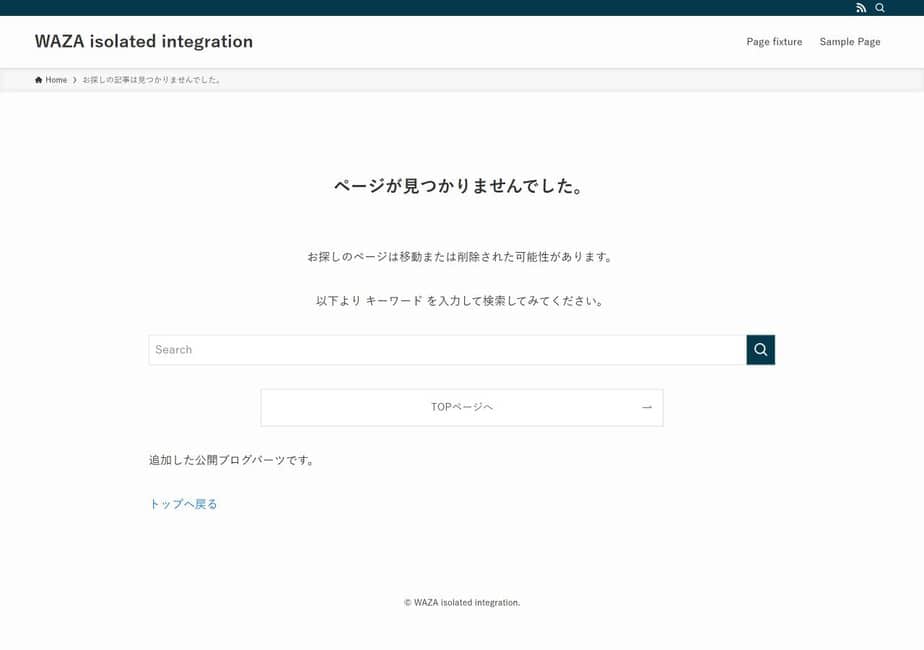Open the RSS feed icon
Viewport: 924px width, 650px height.
(861, 8)
